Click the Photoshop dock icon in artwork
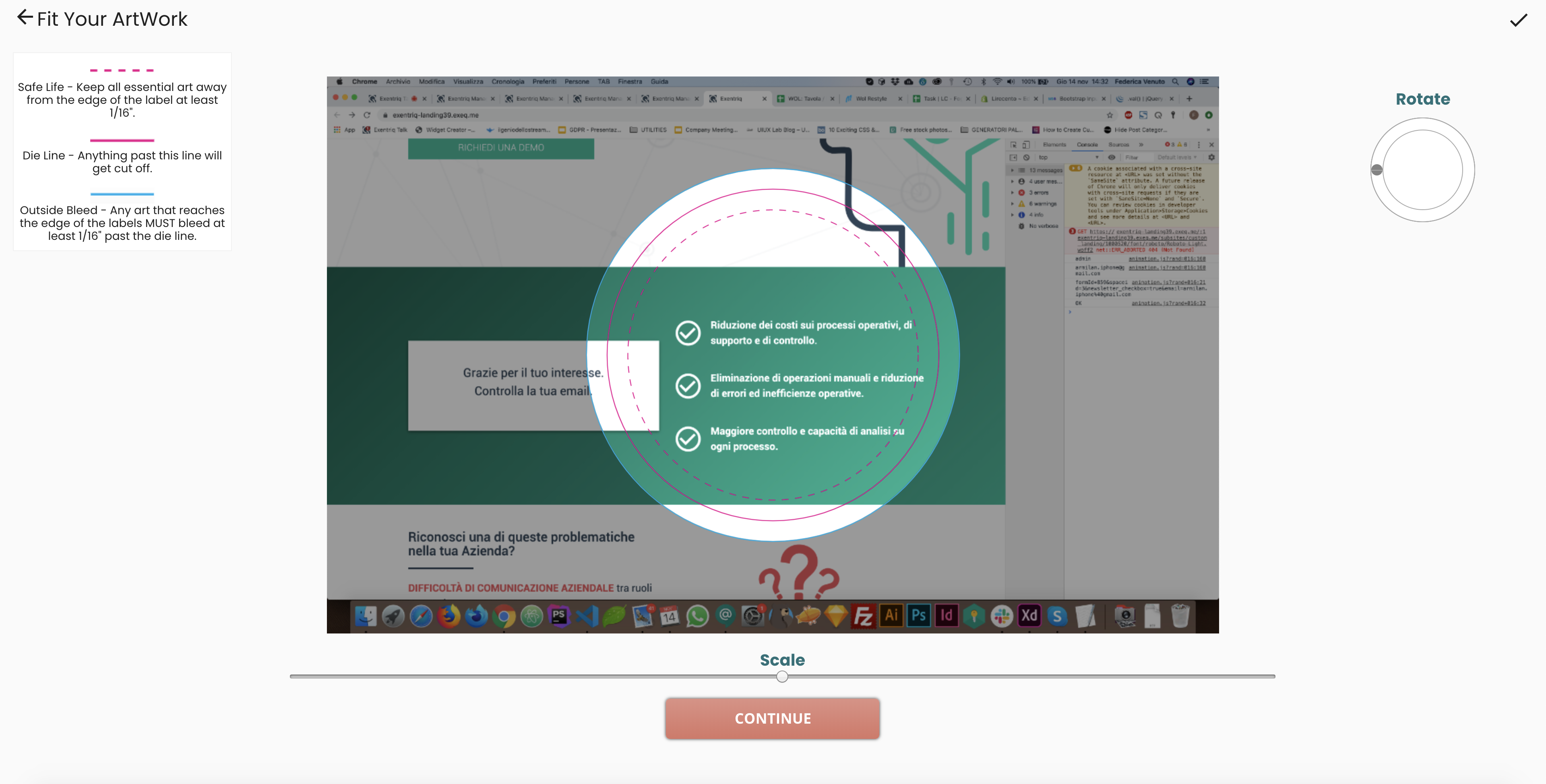 pos(918,615)
